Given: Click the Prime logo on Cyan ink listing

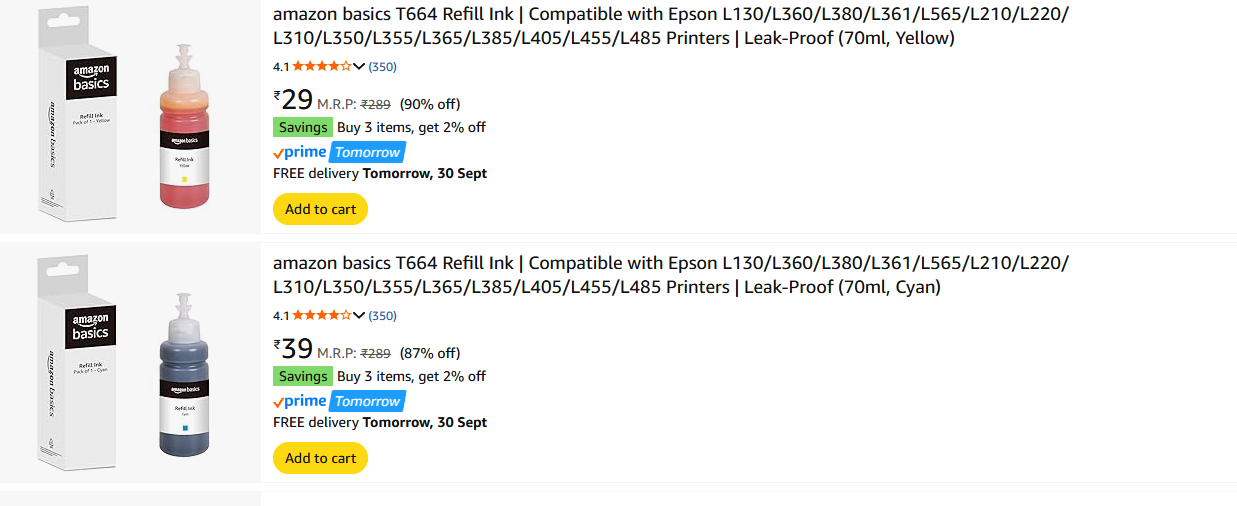Looking at the screenshot, I should click(x=300, y=401).
